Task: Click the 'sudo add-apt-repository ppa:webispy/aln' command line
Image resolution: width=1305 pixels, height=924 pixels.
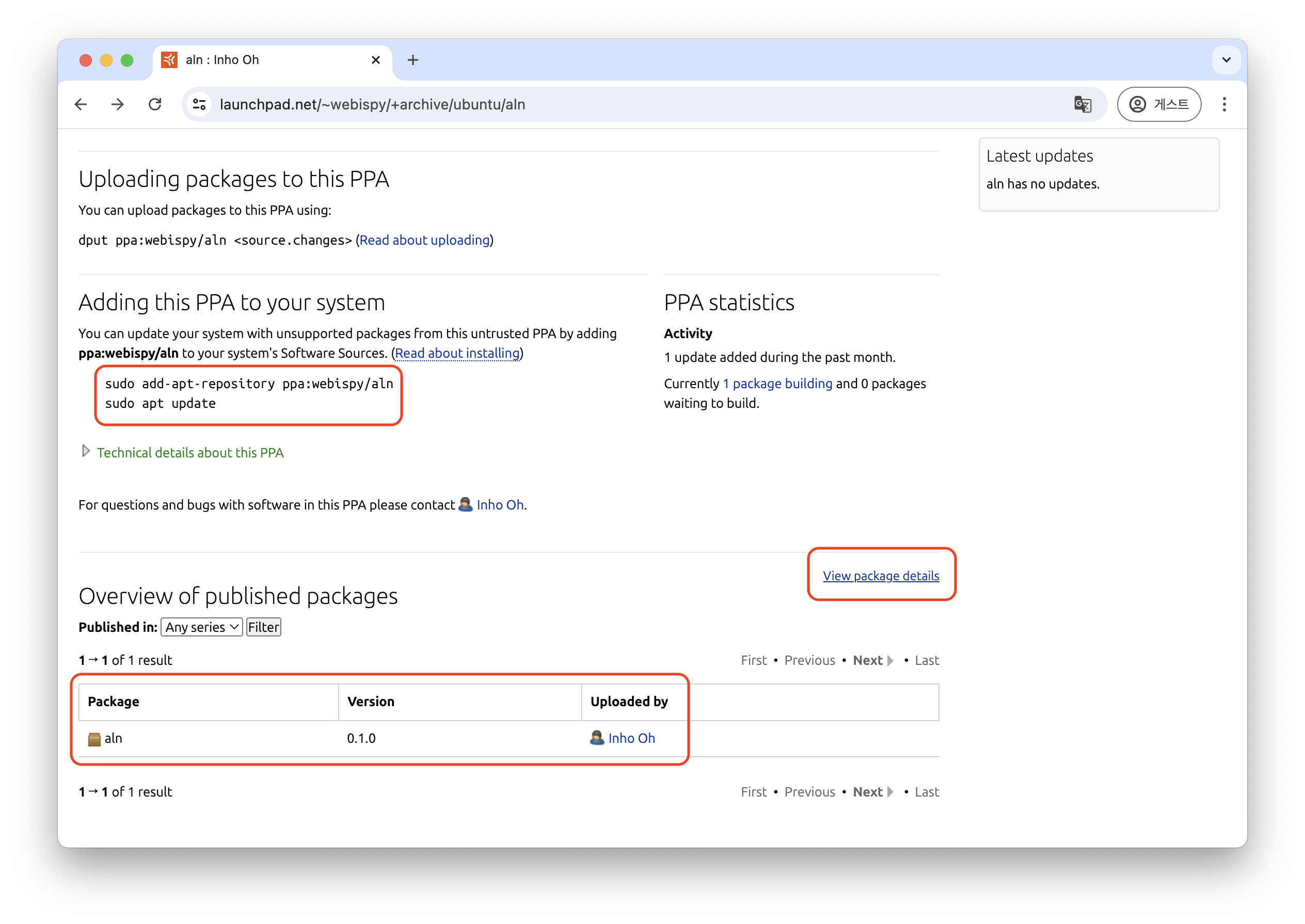Action: (249, 384)
